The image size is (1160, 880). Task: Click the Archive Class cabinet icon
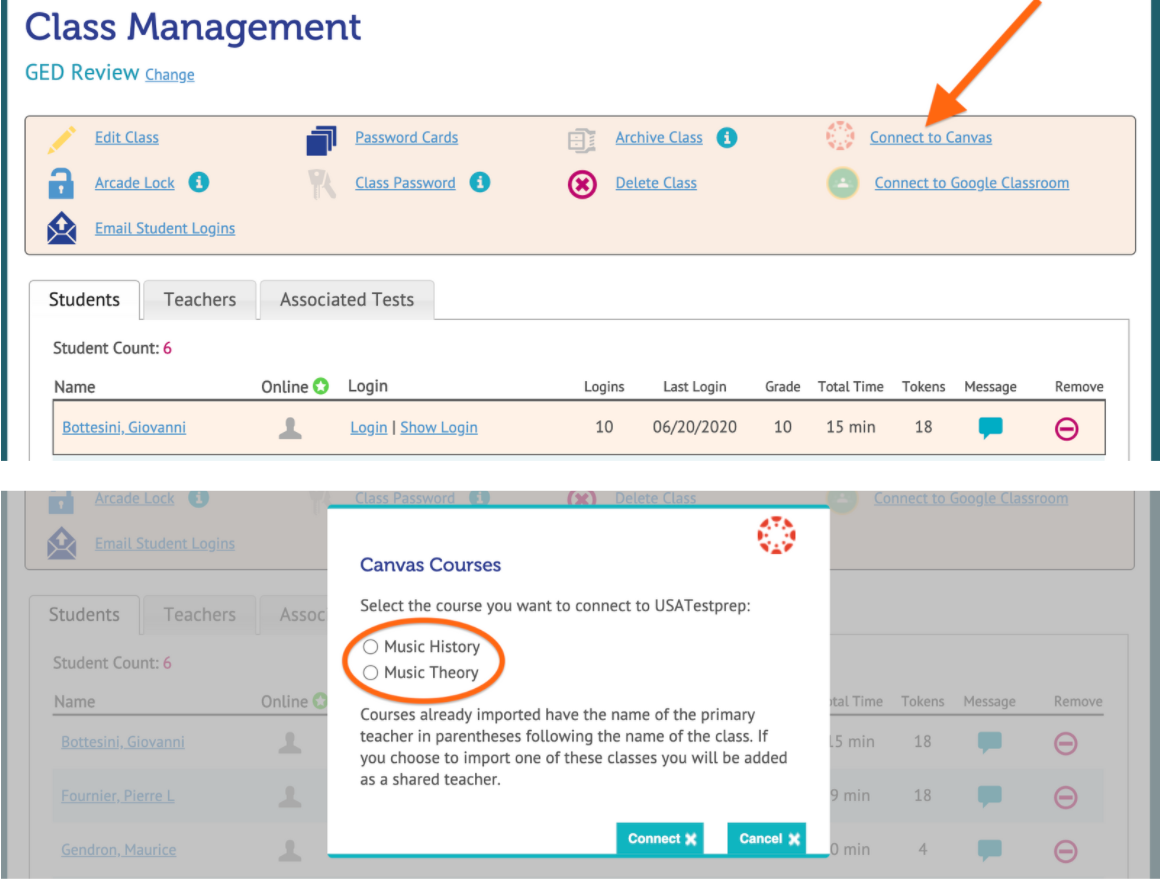coord(582,139)
